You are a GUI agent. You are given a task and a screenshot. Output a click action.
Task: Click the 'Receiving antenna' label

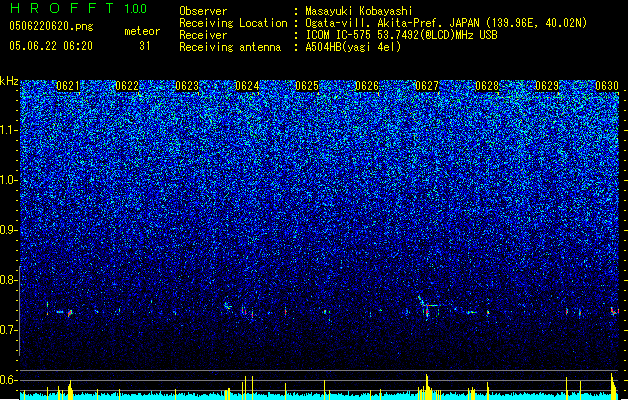pos(230,47)
